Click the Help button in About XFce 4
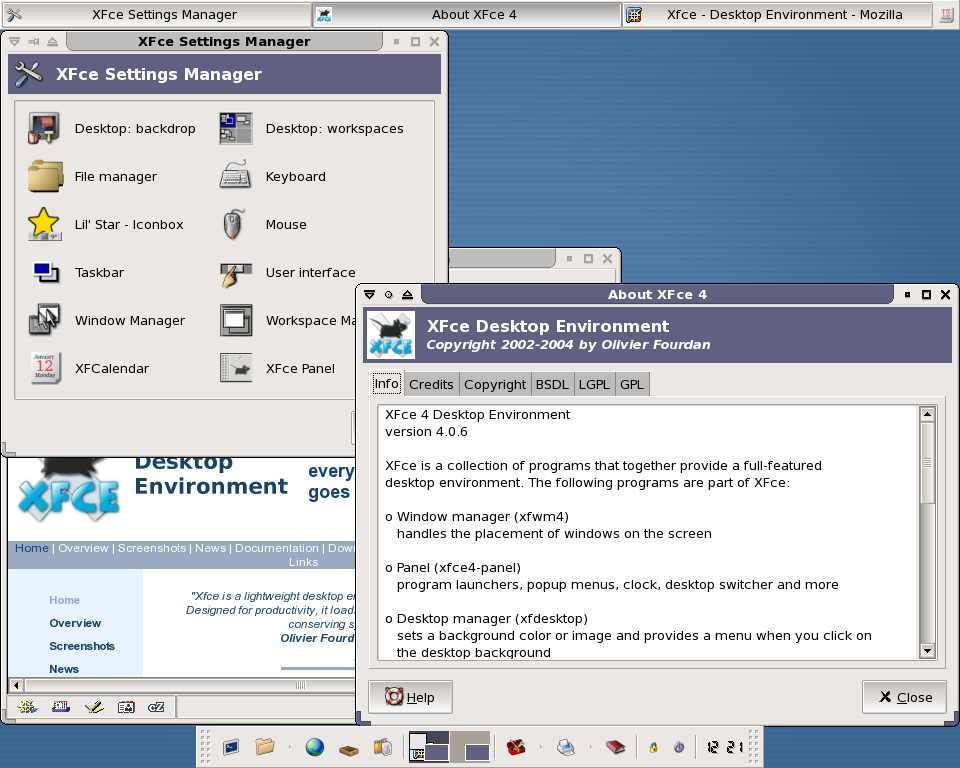The image size is (960, 768). pyautogui.click(x=410, y=697)
